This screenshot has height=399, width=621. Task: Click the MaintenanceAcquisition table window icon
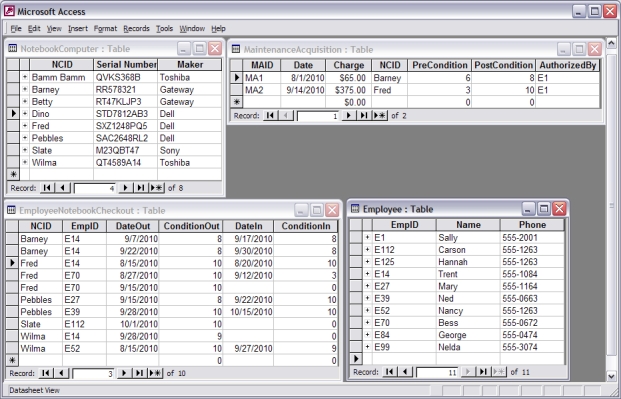pyautogui.click(x=236, y=49)
